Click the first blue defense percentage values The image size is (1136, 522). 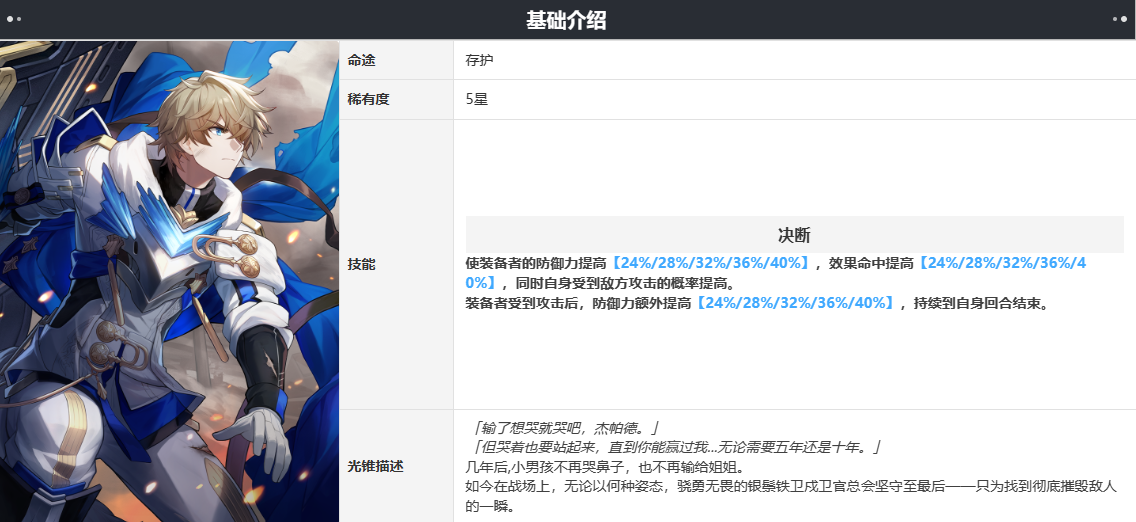(710, 264)
